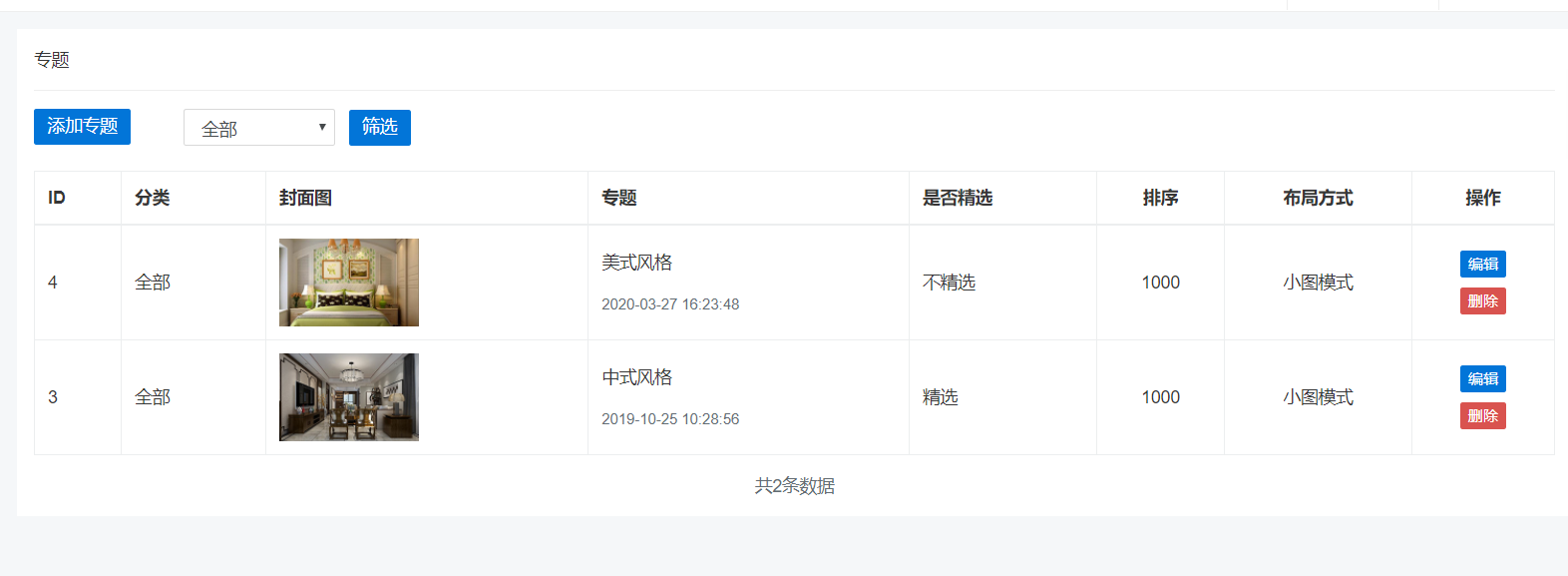Image resolution: width=1568 pixels, height=576 pixels.
Task: Click the date 2019-10-25 10:28:56
Action: [670, 419]
